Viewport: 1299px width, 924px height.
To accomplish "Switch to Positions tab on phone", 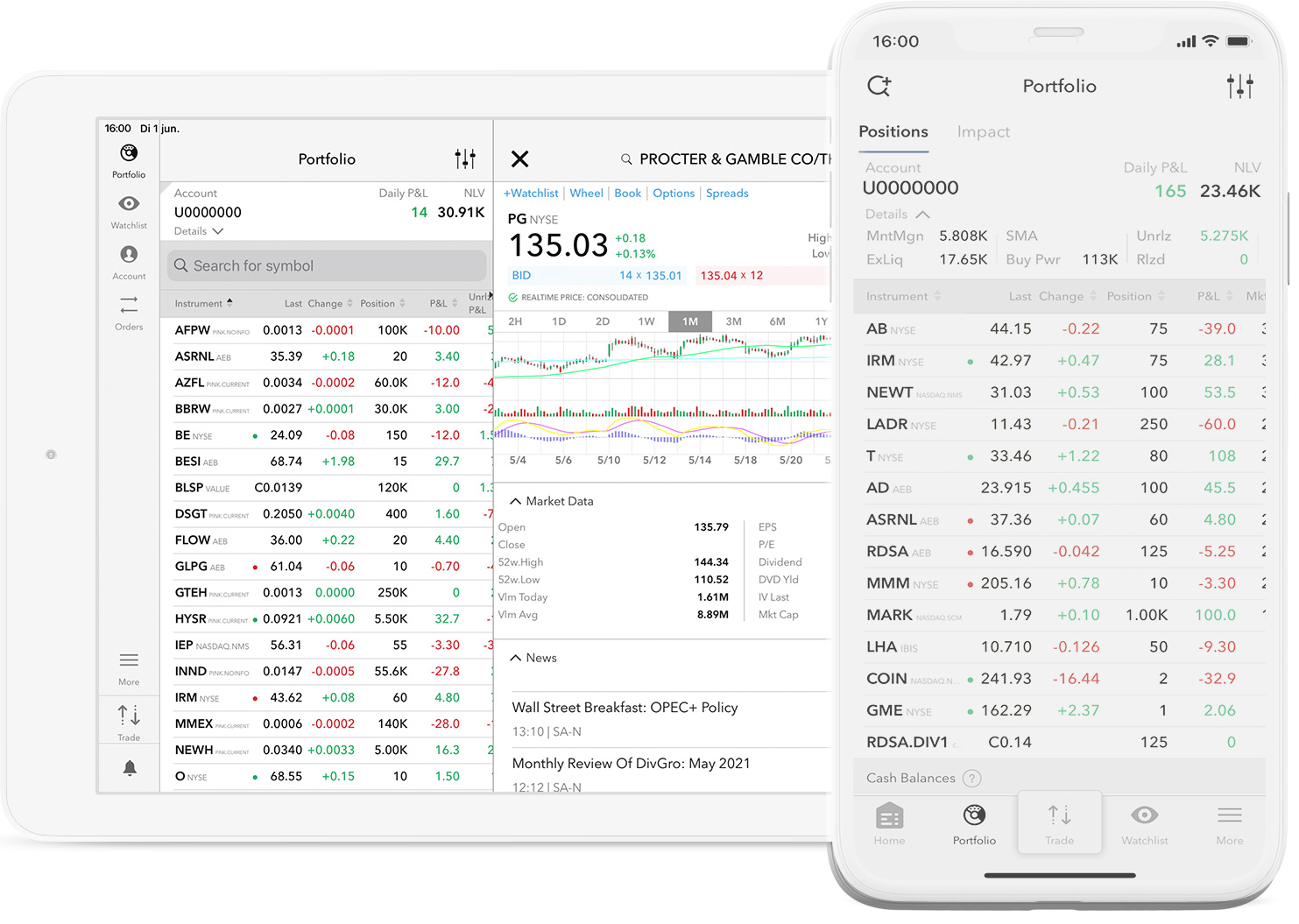I will pos(893,131).
